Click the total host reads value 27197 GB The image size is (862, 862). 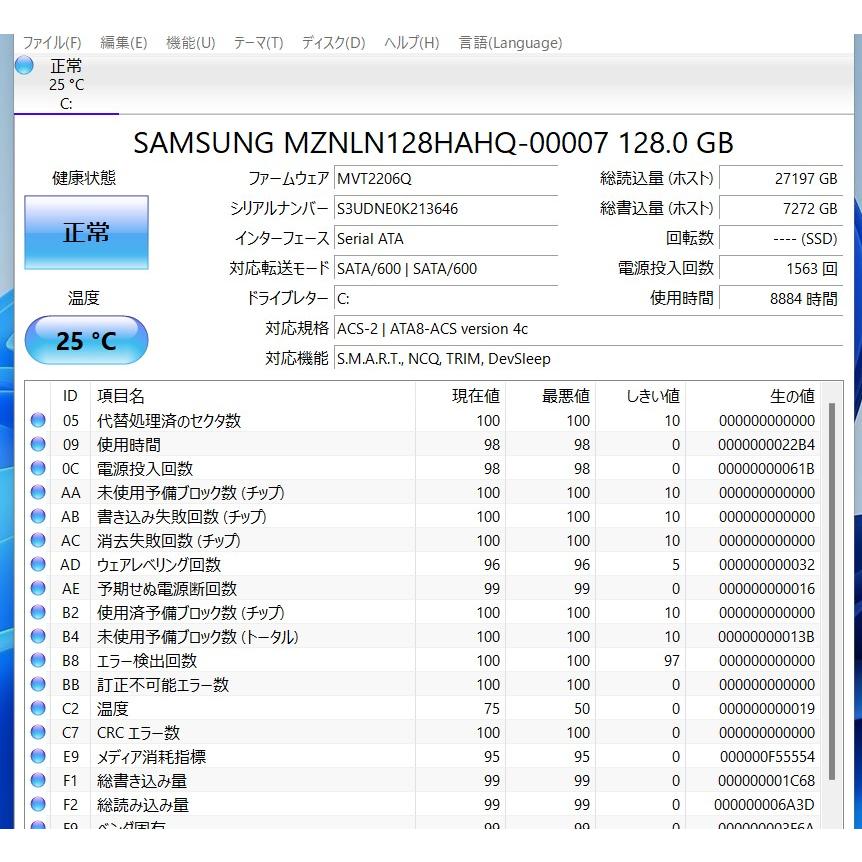tap(781, 179)
